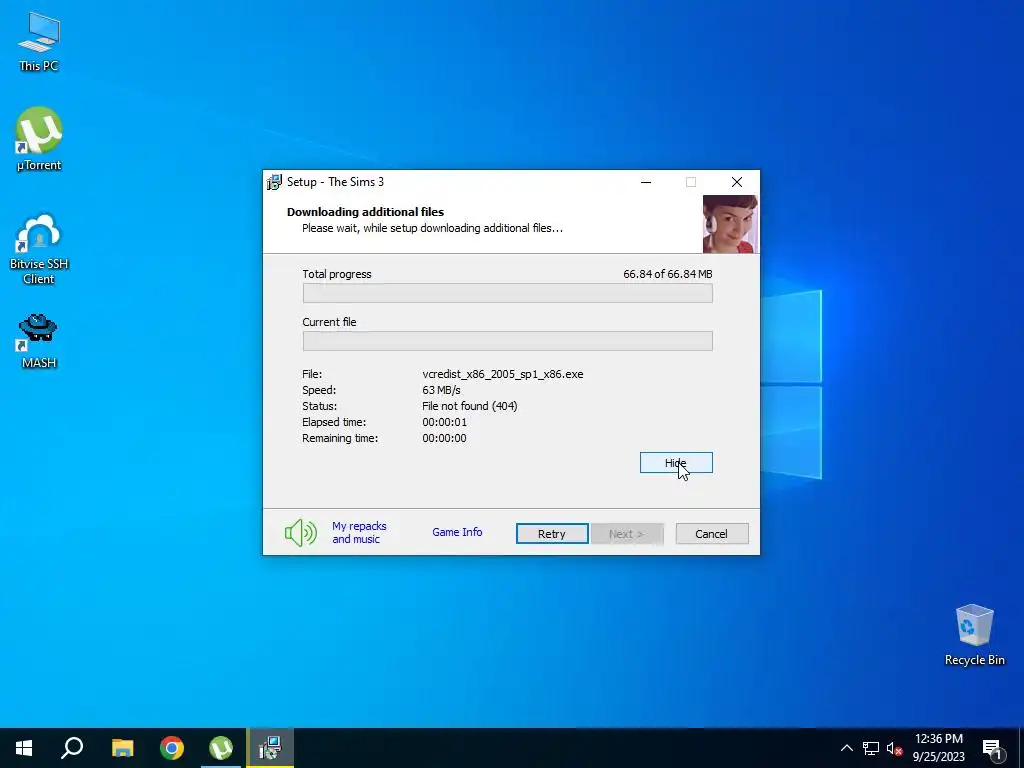Screen dimensions: 1024x768
Task: Select the MASH desktop shortcut
Action: pyautogui.click(x=39, y=341)
